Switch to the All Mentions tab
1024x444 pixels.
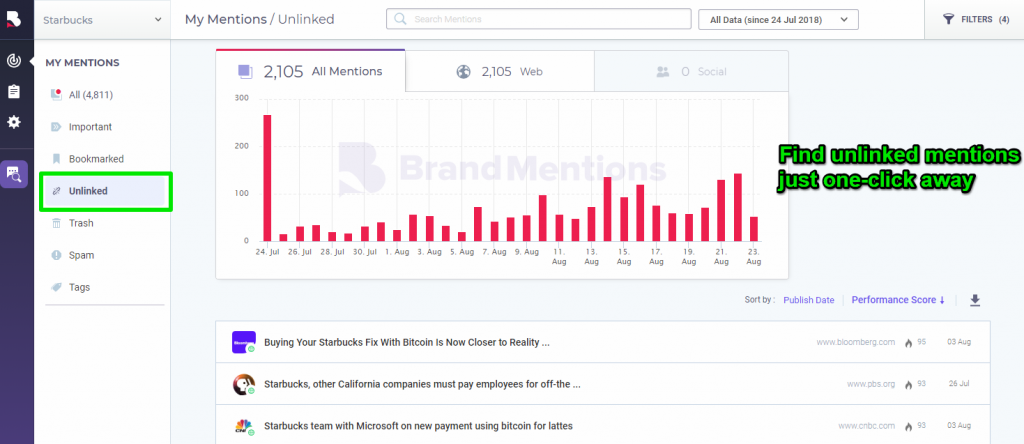tap(310, 71)
